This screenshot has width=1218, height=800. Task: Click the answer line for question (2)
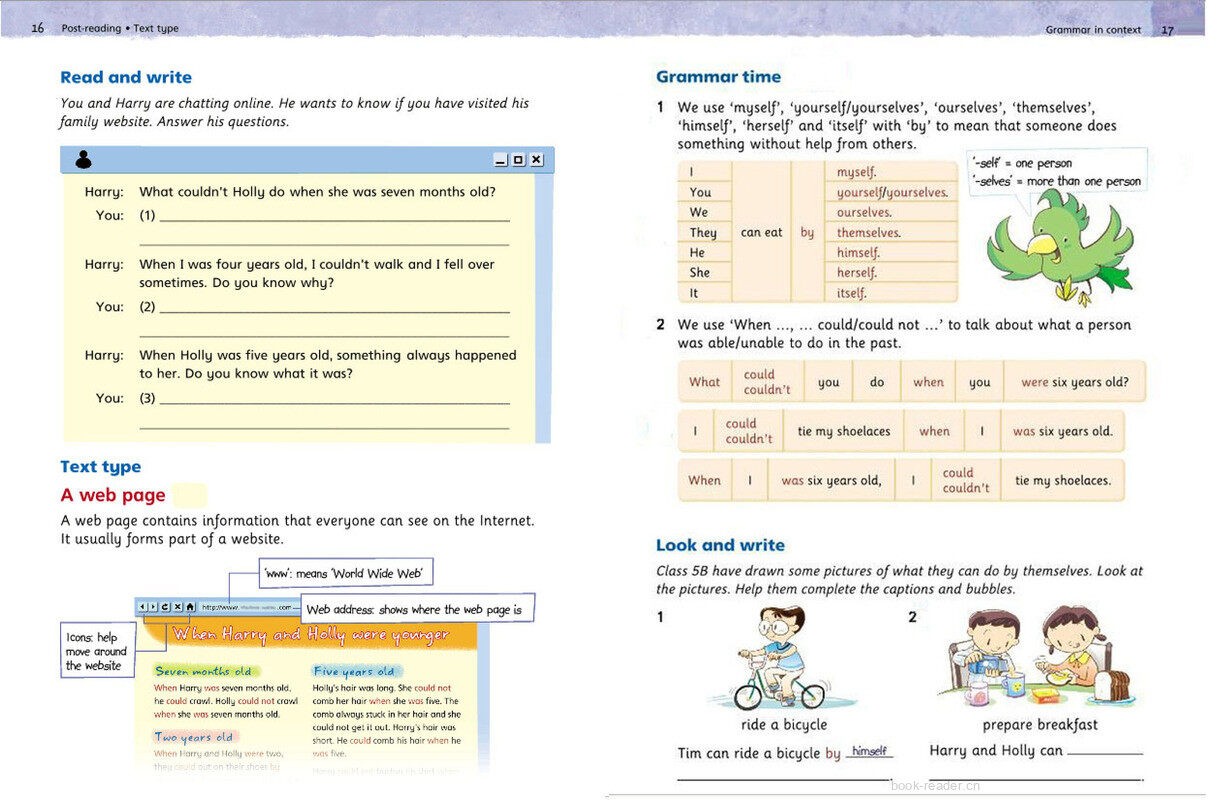(334, 310)
